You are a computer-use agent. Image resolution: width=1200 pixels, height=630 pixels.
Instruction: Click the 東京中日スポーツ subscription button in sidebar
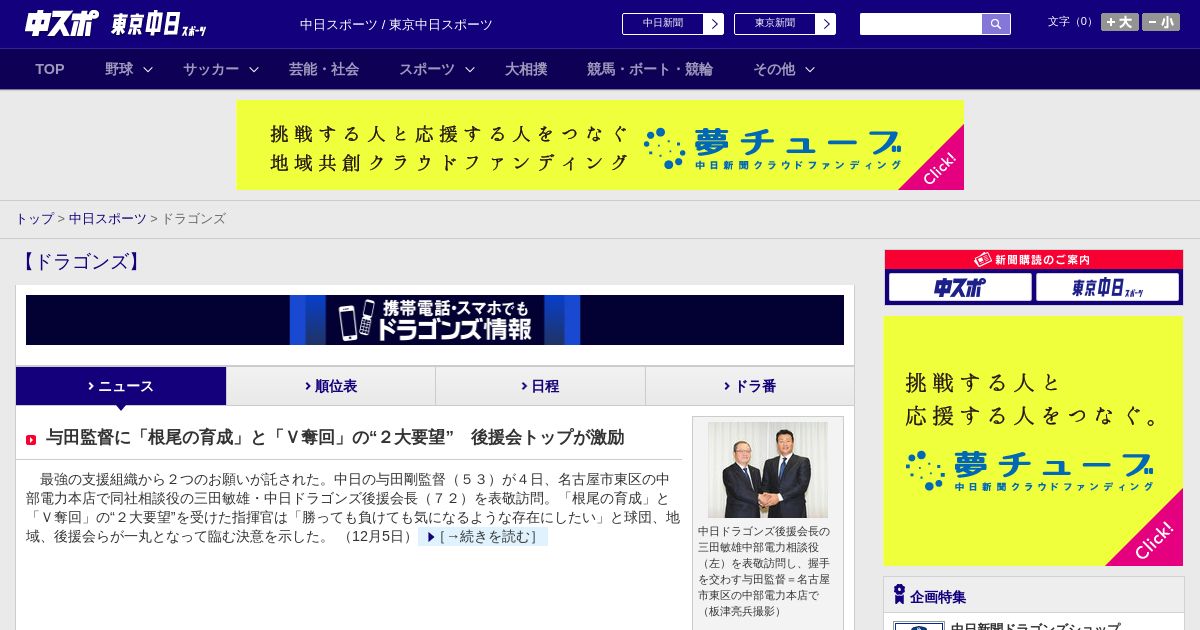pyautogui.click(x=1107, y=288)
